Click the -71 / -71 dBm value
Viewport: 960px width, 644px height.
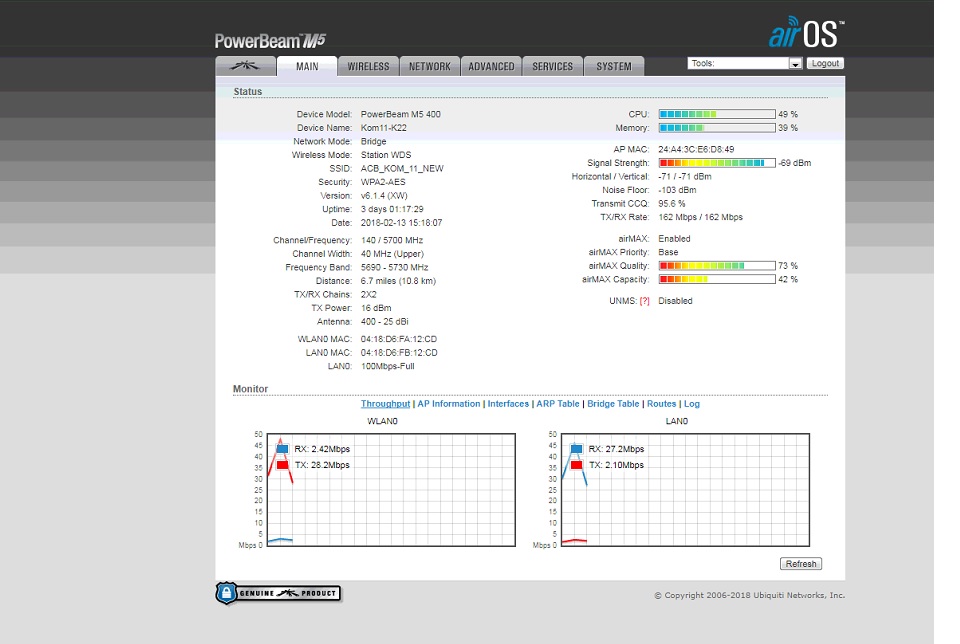click(684, 176)
